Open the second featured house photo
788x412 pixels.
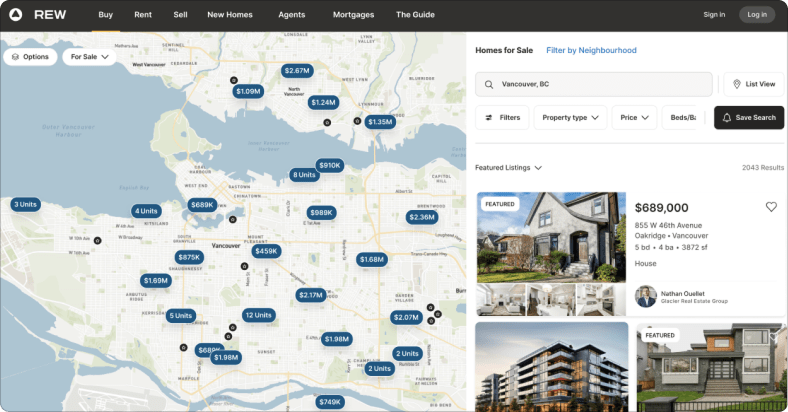pos(711,368)
